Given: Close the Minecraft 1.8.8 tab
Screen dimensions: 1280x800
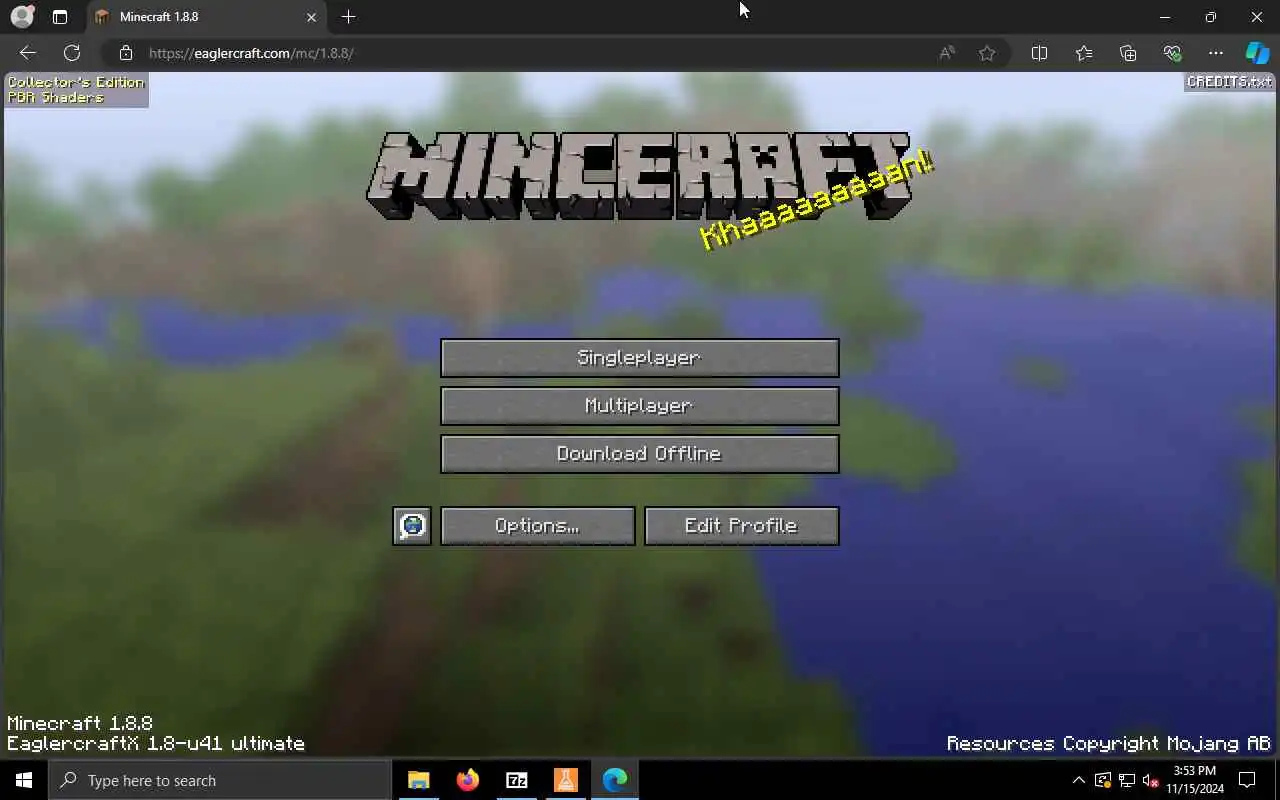Looking at the screenshot, I should pyautogui.click(x=311, y=17).
